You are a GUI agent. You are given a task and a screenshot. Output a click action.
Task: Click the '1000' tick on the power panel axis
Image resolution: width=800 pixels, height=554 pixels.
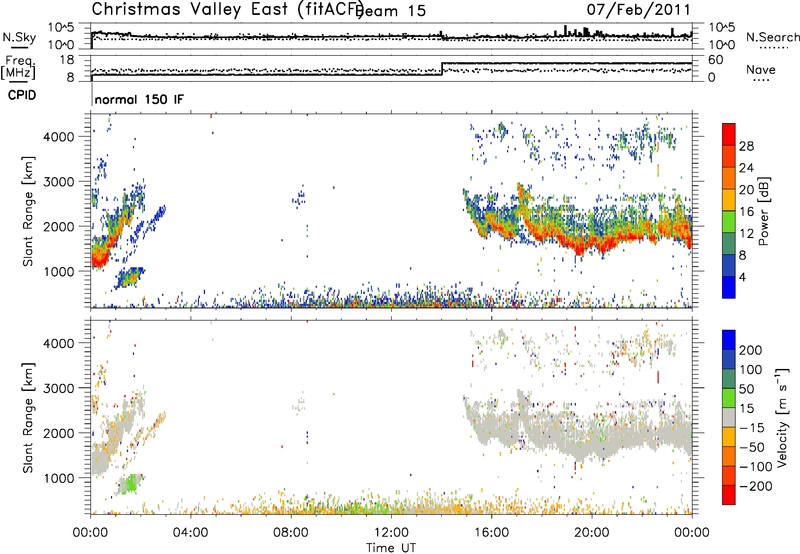pos(58,271)
